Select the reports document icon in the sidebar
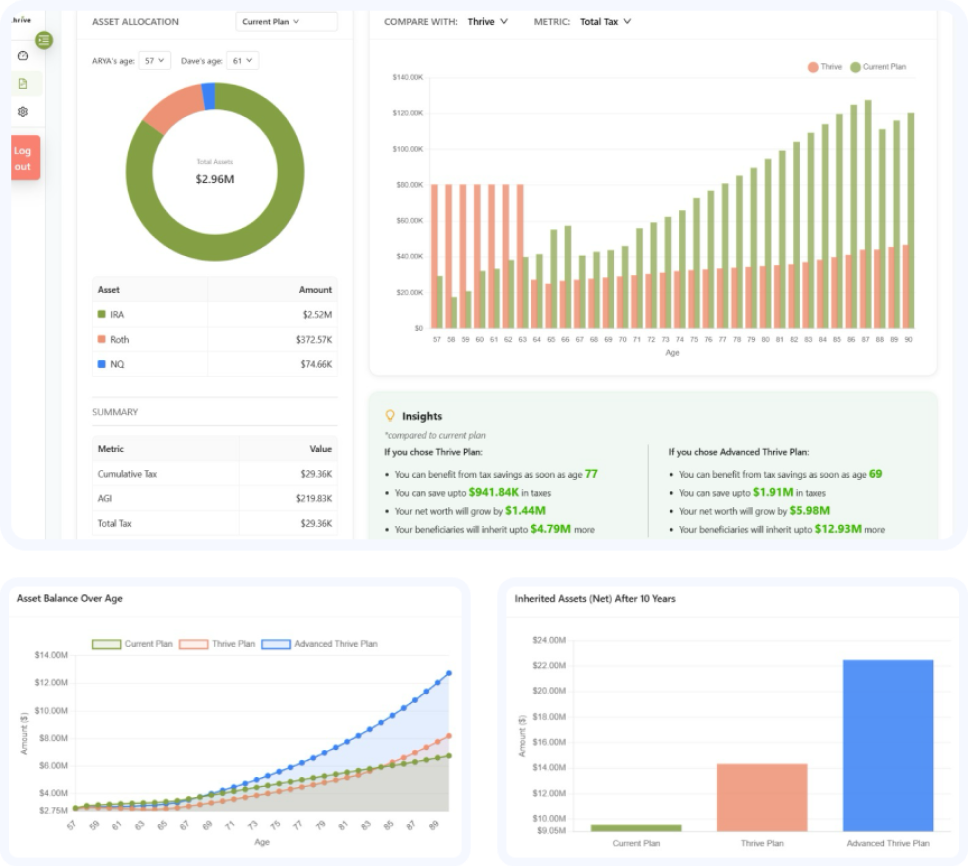The height and width of the screenshot is (866, 968). click(25, 84)
